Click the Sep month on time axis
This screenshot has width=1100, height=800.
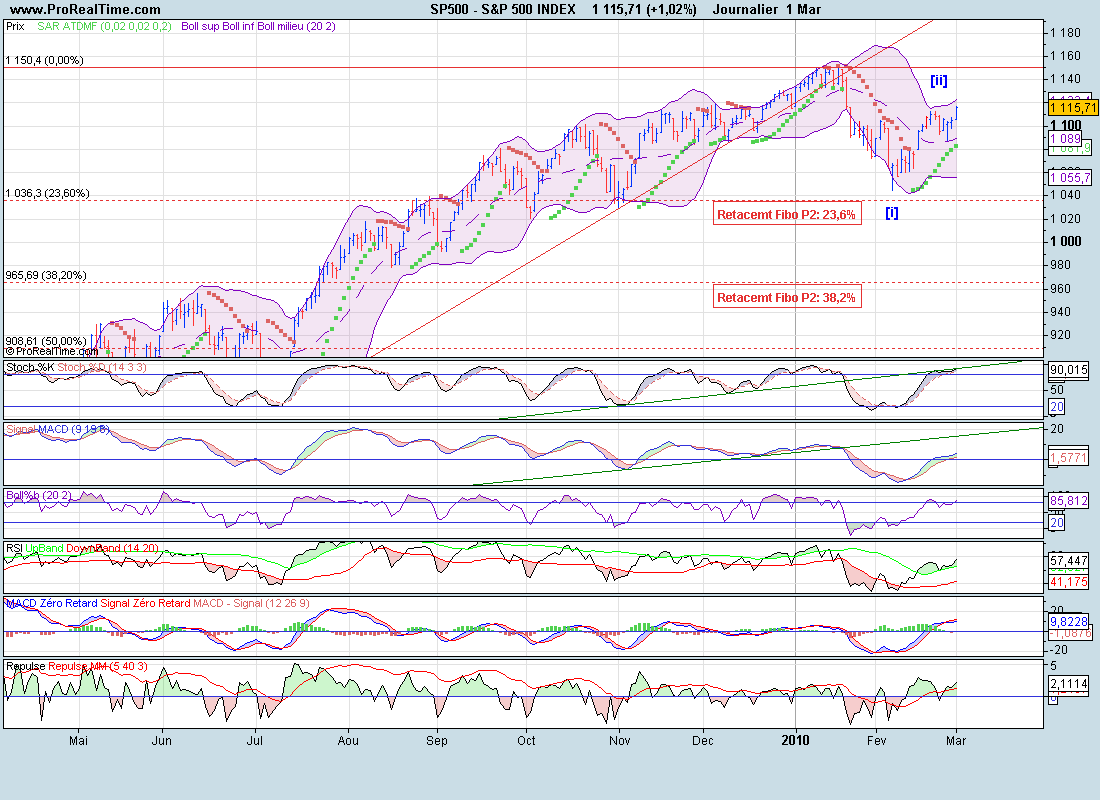point(436,740)
